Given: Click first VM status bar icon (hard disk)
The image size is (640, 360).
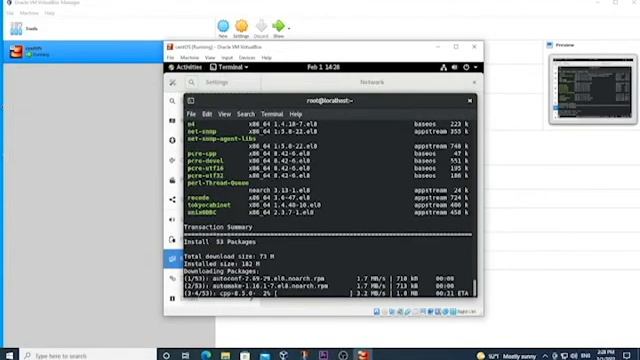Looking at the screenshot, I should 376,311.
